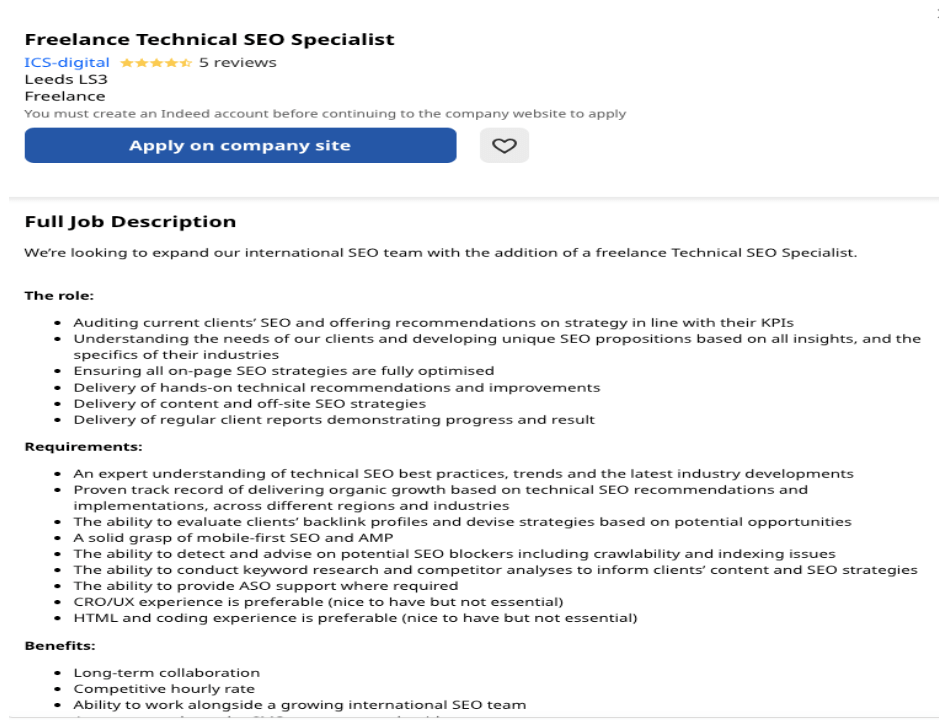This screenshot has width=939, height=723.
Task: Click the HTML and coding experience bullet
Action: click(355, 618)
